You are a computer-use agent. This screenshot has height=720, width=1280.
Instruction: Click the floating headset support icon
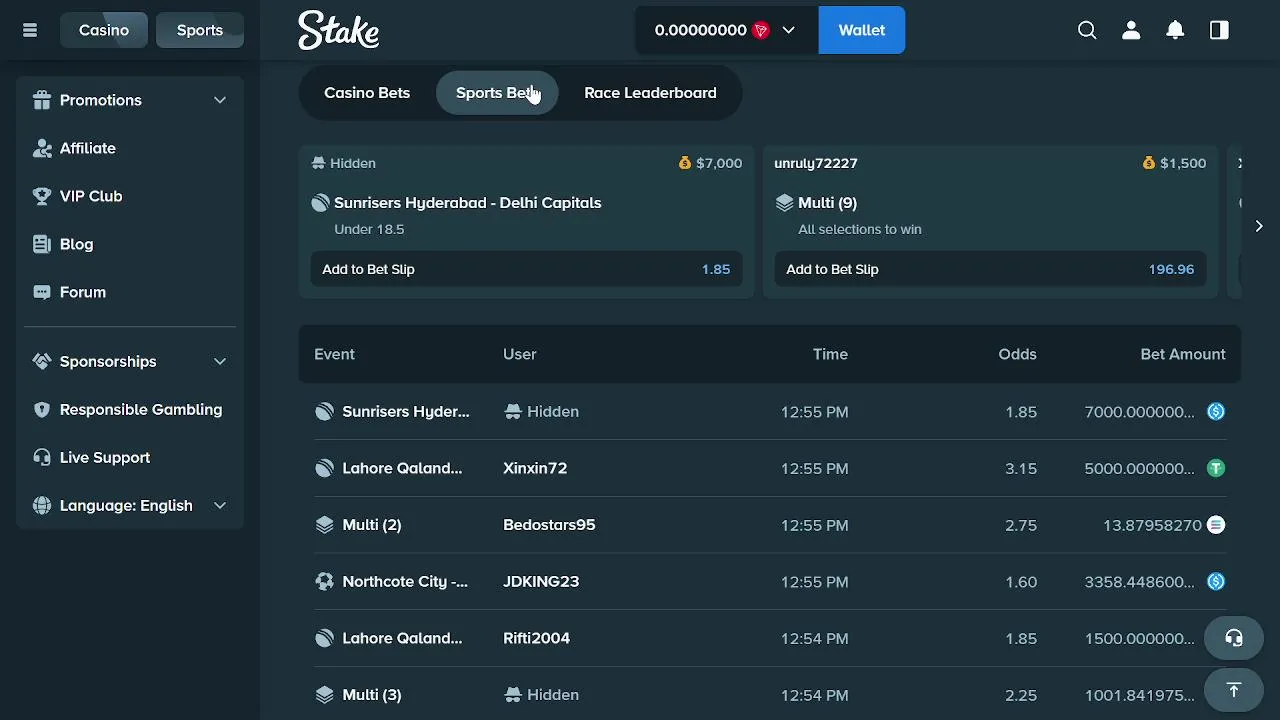click(x=1233, y=638)
